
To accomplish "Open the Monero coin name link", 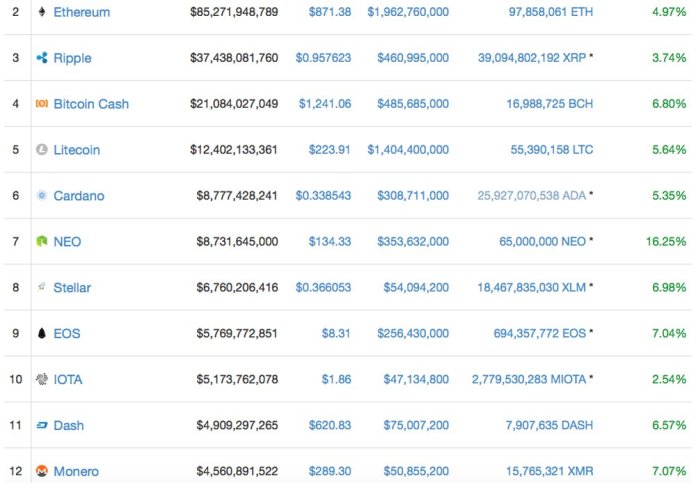I will click(76, 471).
